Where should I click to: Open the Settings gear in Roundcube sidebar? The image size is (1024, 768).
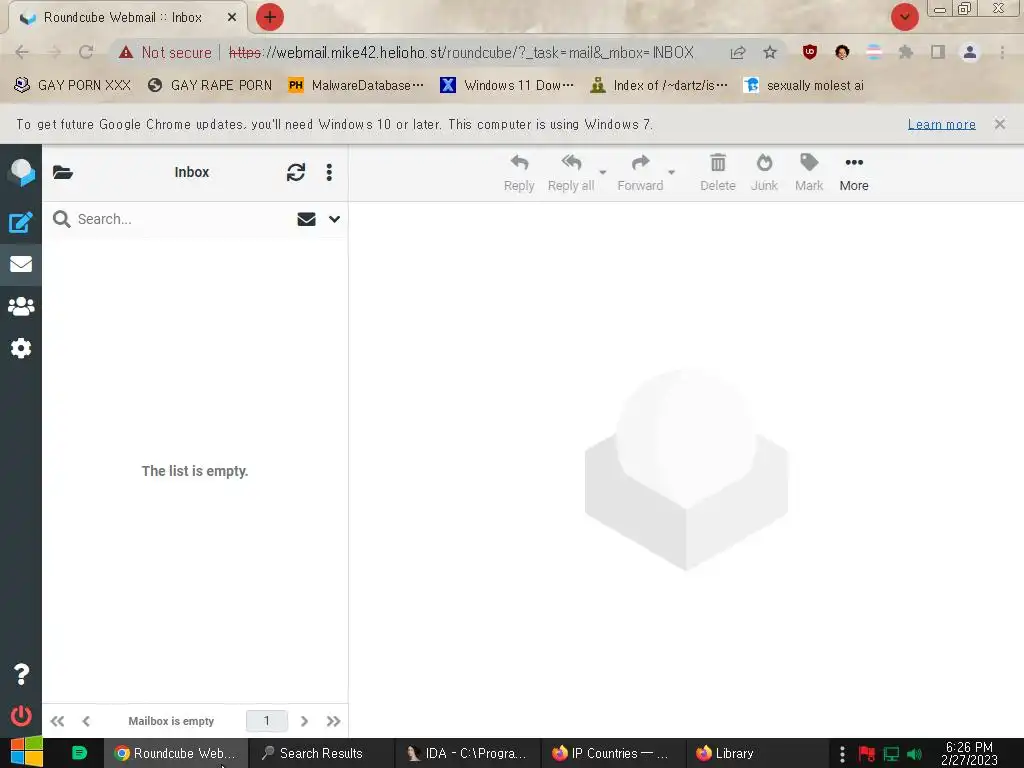coord(21,348)
